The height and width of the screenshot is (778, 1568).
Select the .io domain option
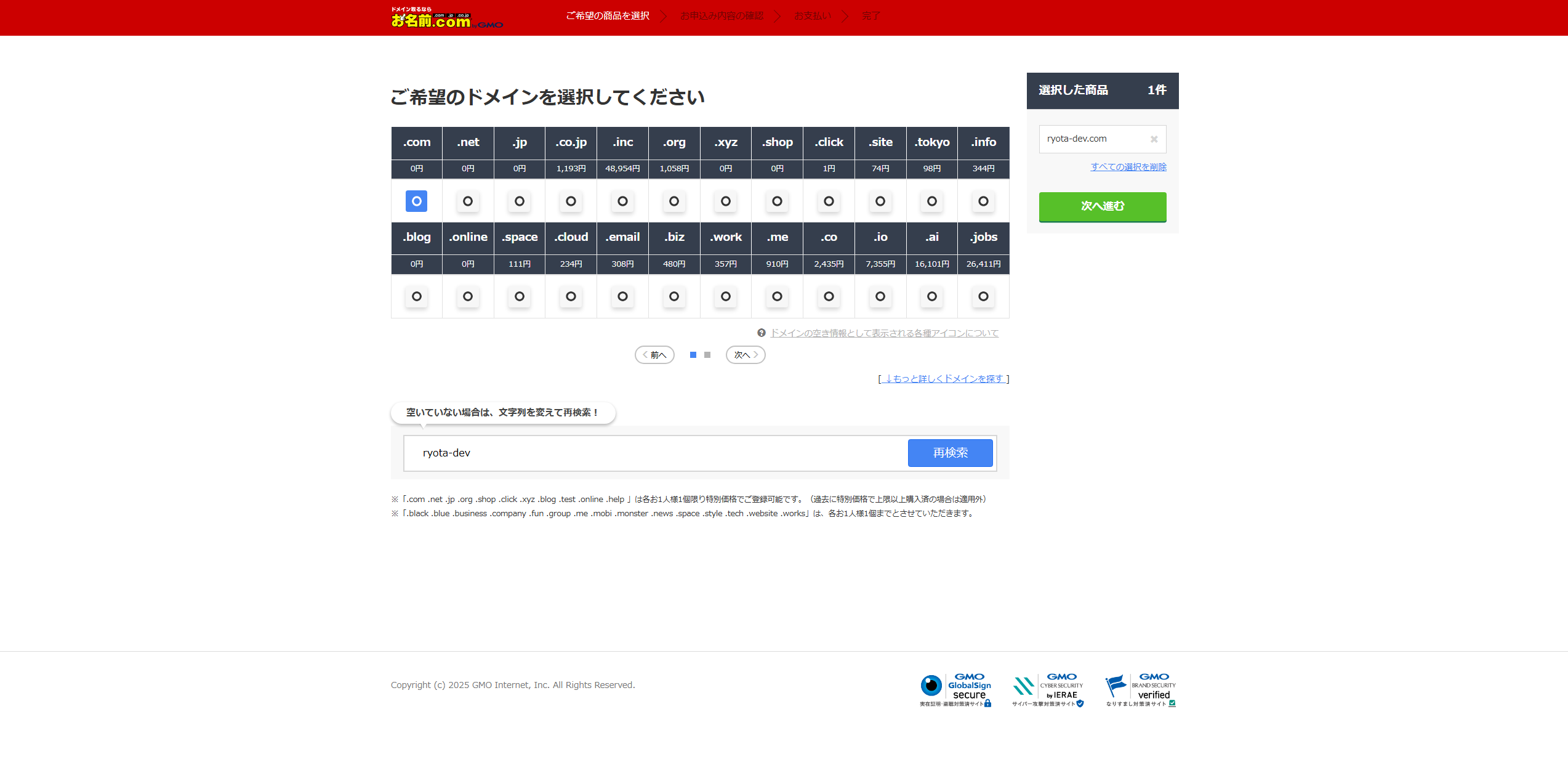(x=880, y=296)
